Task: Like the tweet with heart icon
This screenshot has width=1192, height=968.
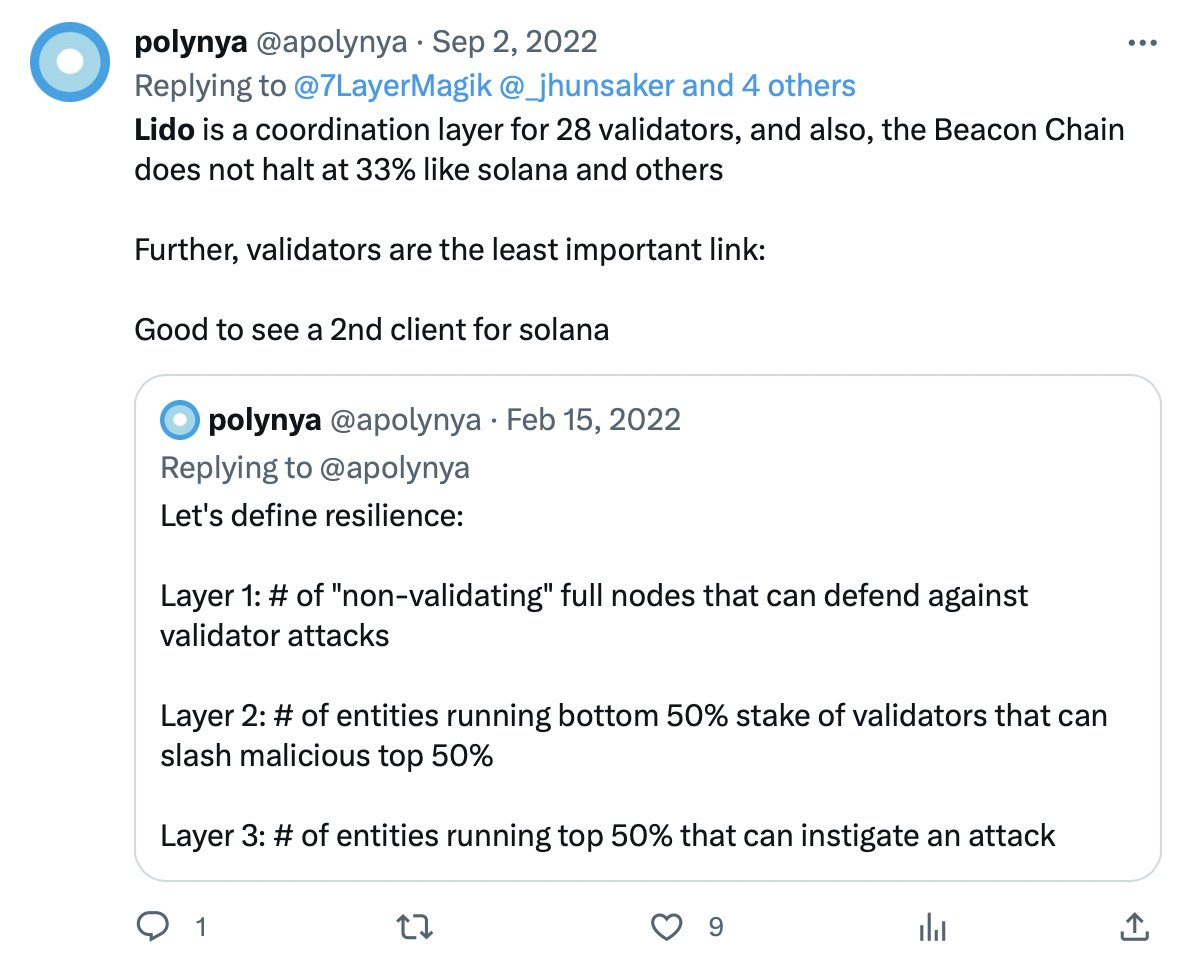Action: [666, 927]
